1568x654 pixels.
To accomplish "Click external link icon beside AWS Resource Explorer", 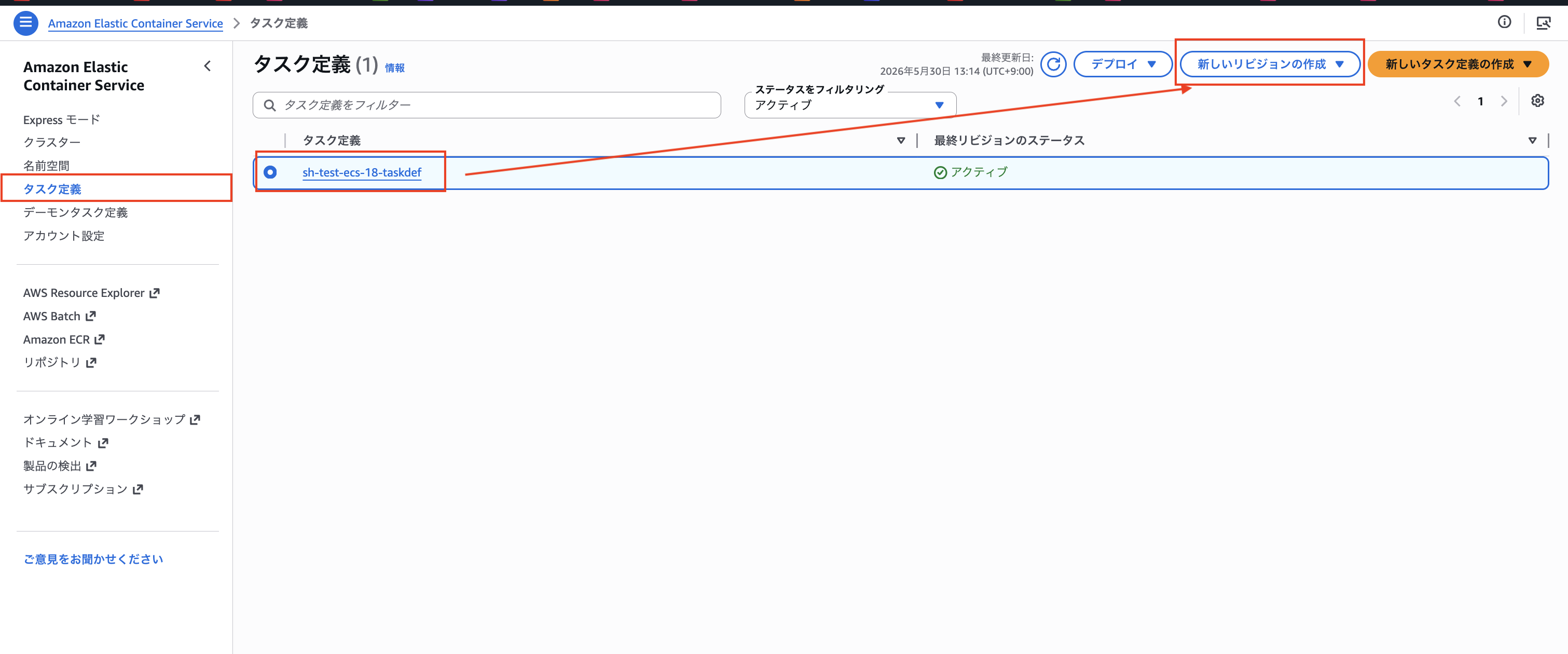I will coord(155,293).
